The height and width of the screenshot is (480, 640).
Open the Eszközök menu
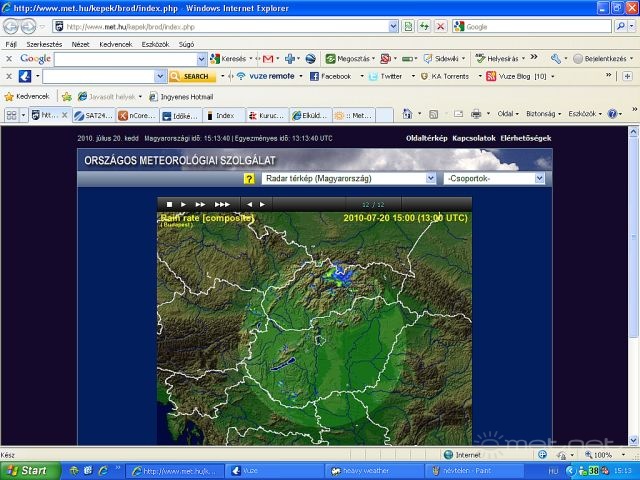155,44
